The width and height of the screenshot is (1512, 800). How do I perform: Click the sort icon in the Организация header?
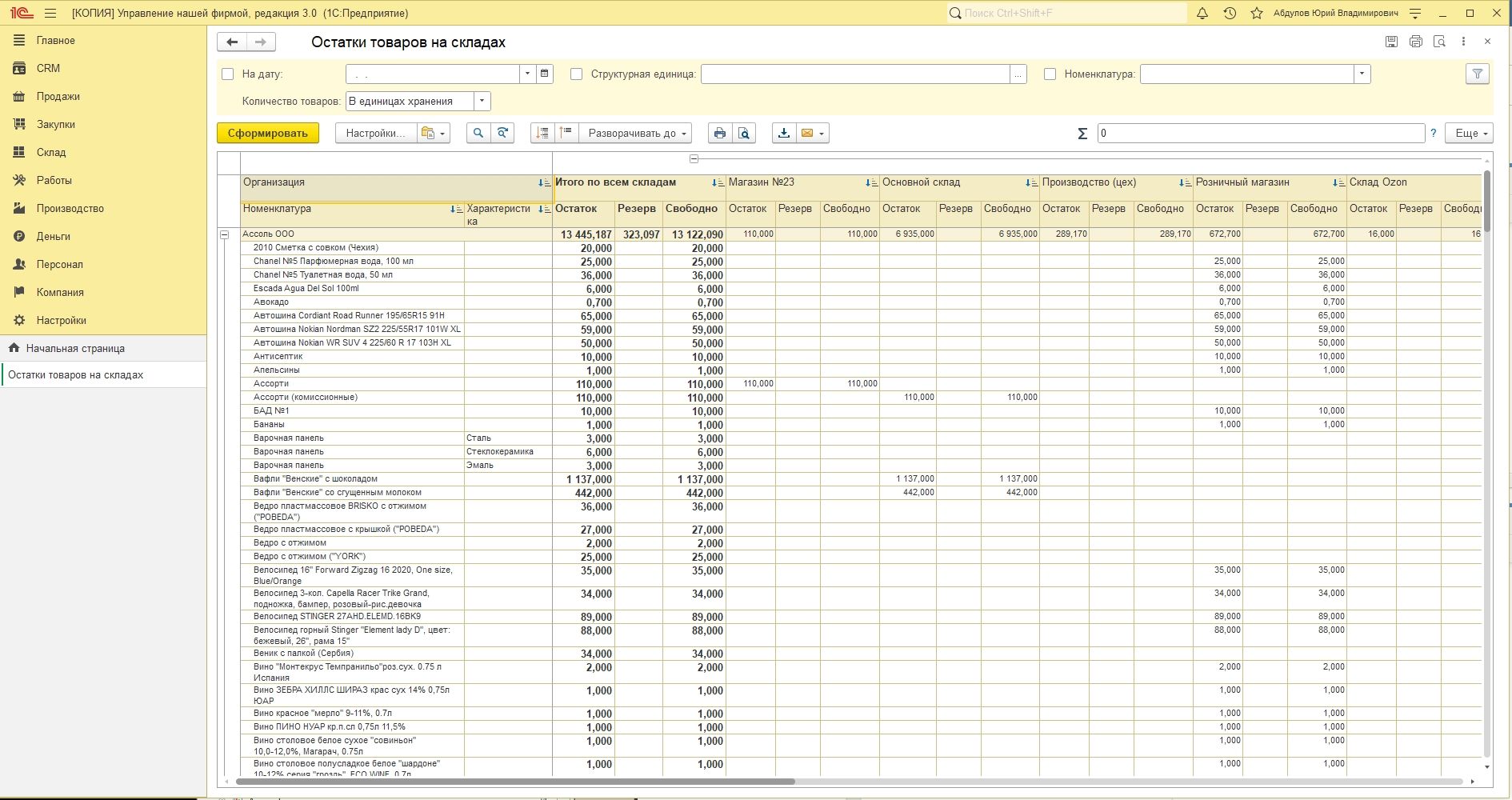544,183
